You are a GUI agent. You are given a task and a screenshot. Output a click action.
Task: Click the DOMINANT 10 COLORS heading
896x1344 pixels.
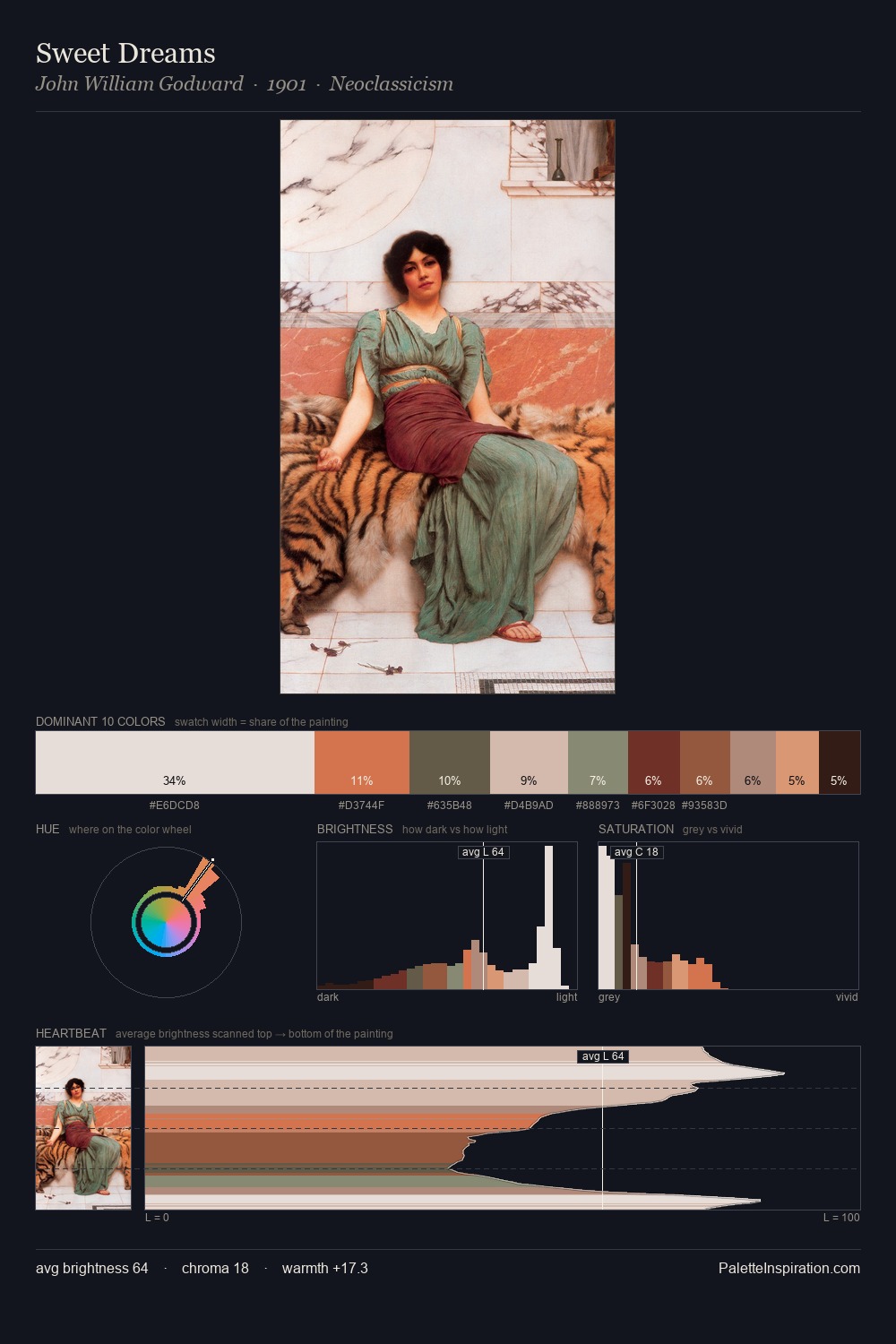click(100, 721)
